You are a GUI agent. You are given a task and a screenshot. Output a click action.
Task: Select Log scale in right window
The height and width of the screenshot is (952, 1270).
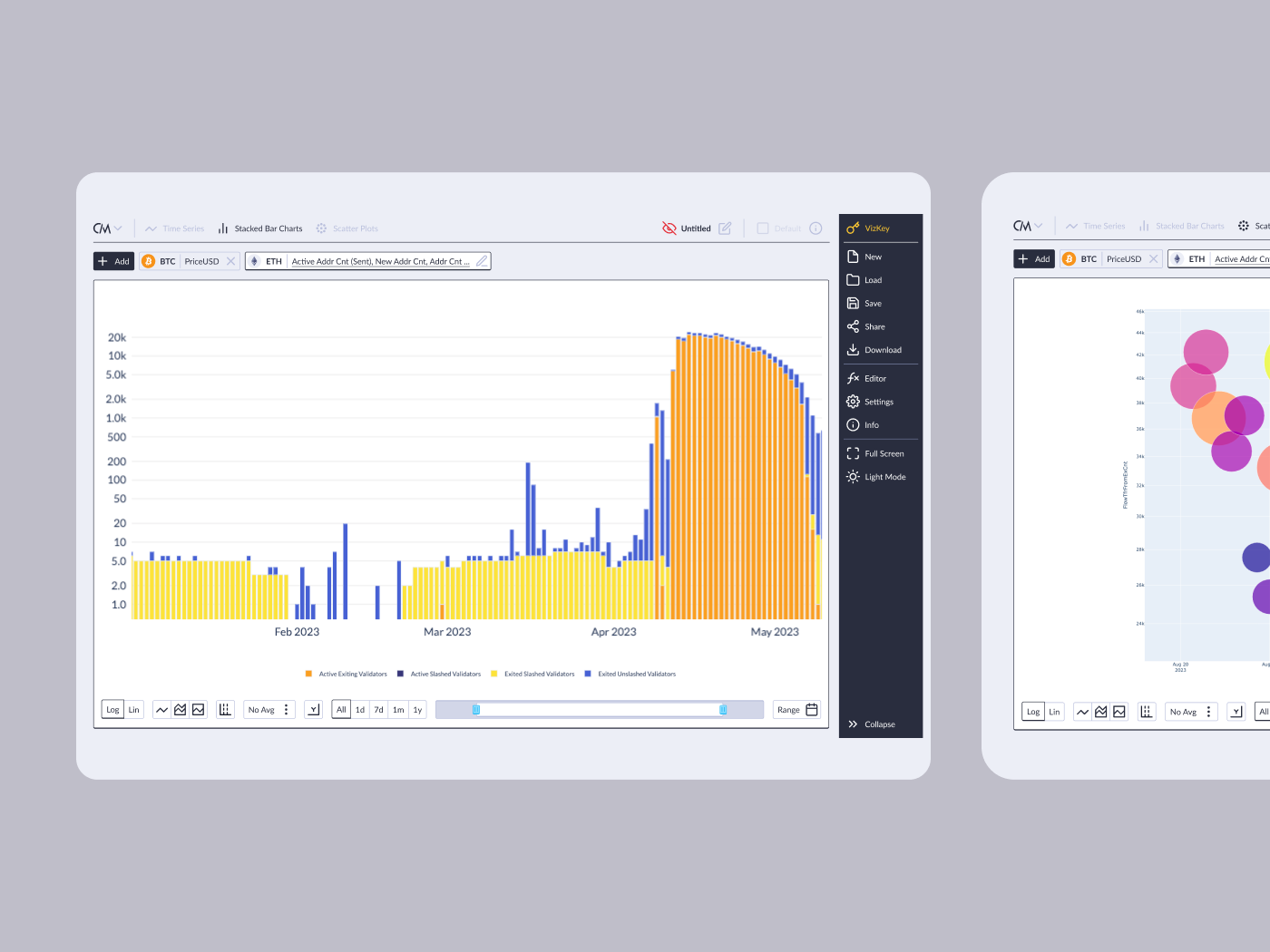[x=1033, y=712]
